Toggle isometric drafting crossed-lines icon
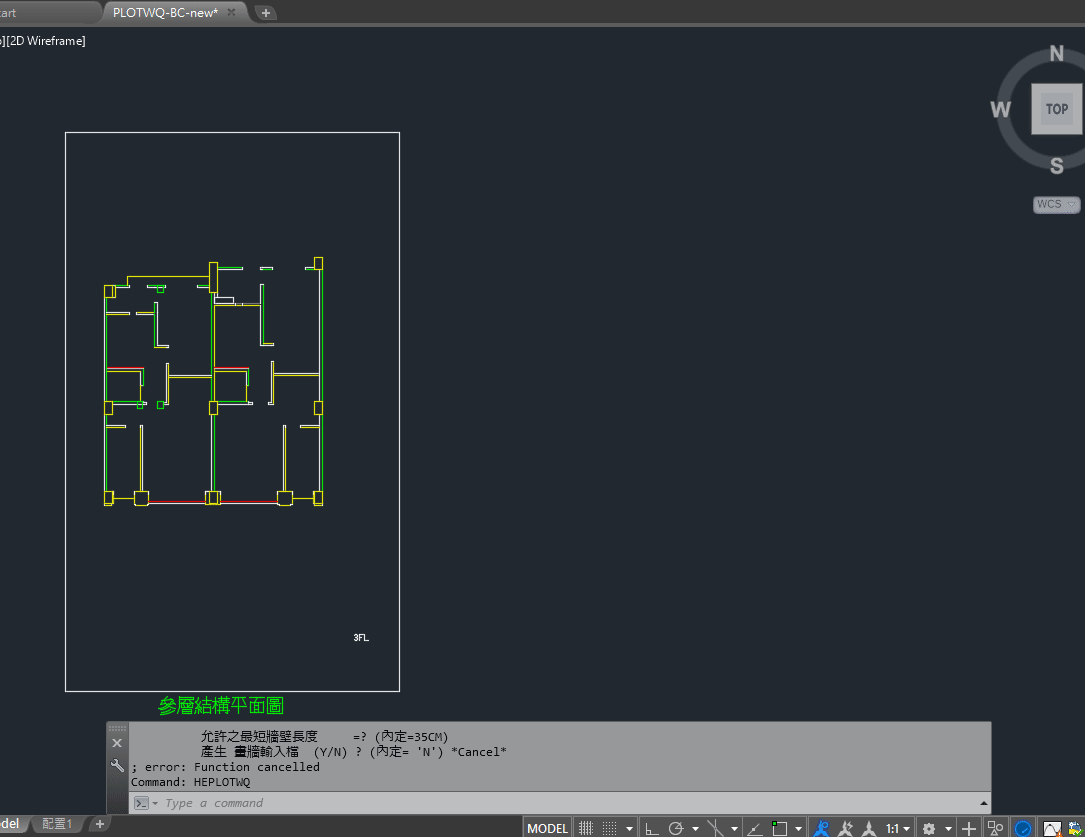 [715, 828]
